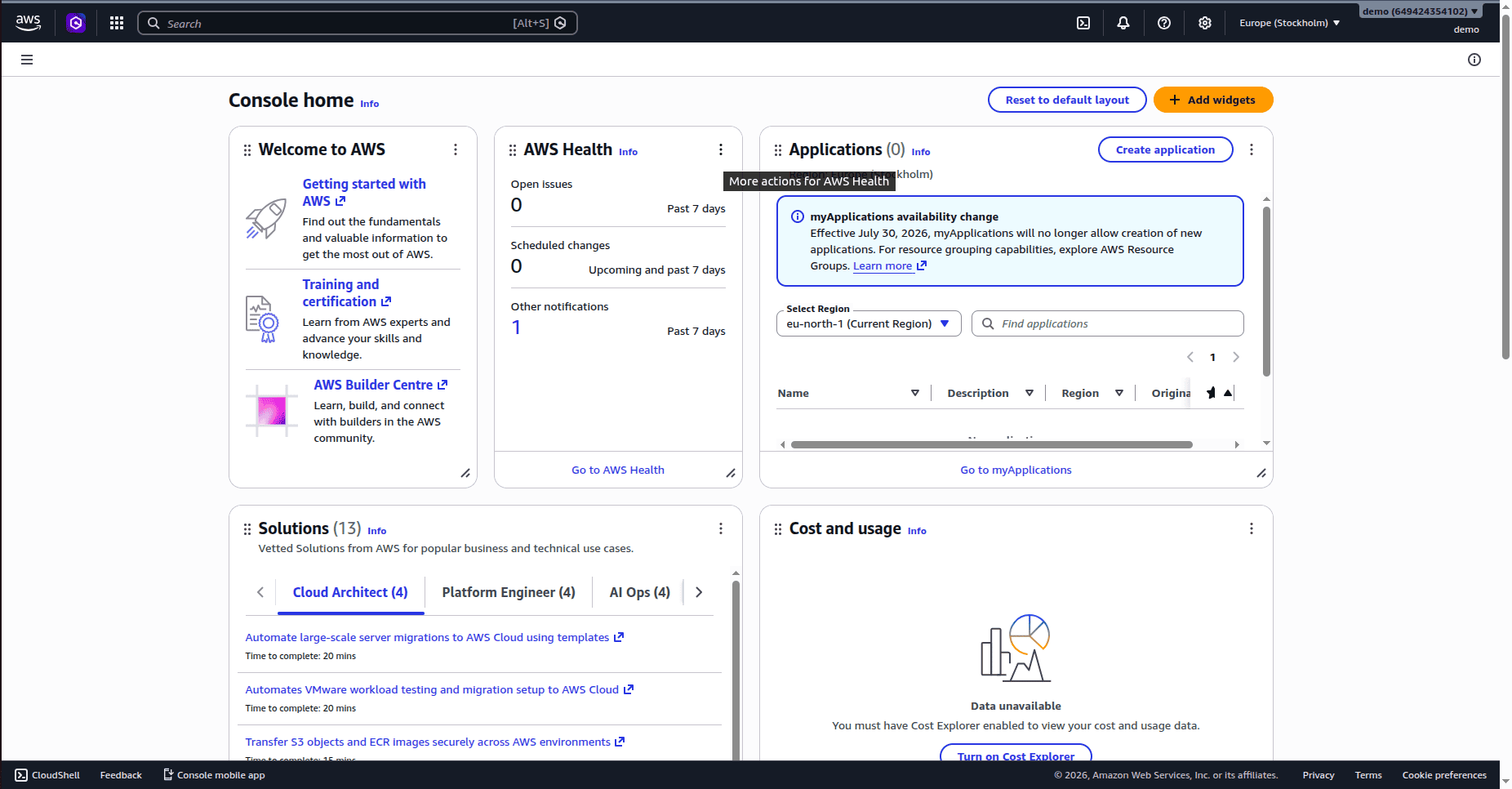Toggle the hamburger side navigation menu
This screenshot has width=1512, height=789.
(27, 60)
